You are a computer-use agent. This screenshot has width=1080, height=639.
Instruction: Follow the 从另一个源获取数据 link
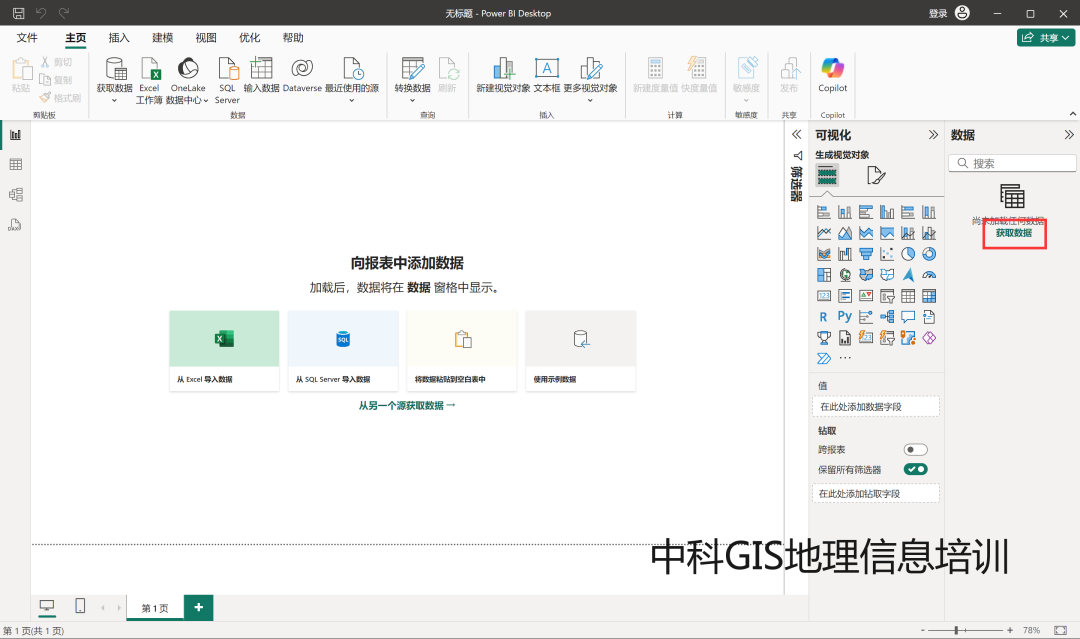point(406,406)
